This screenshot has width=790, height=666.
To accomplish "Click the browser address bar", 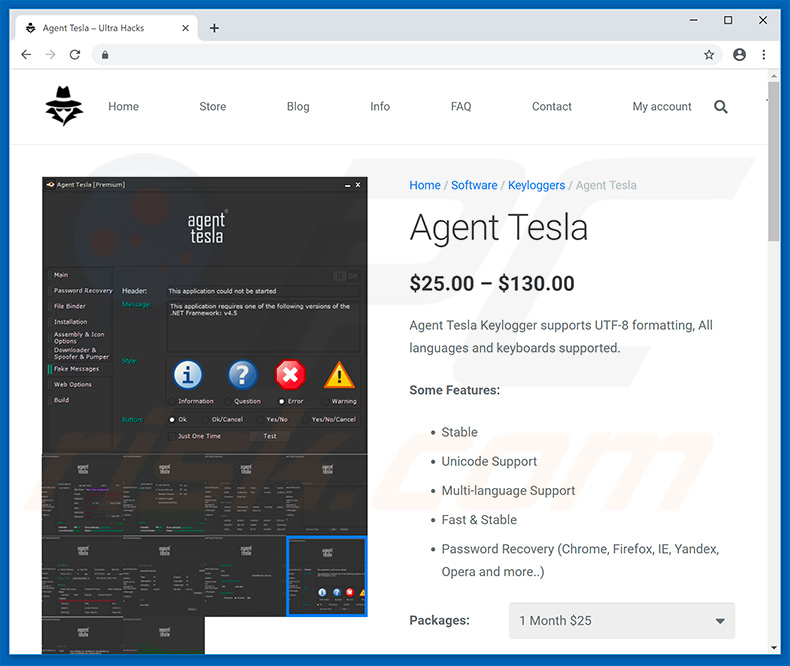I will (400, 55).
